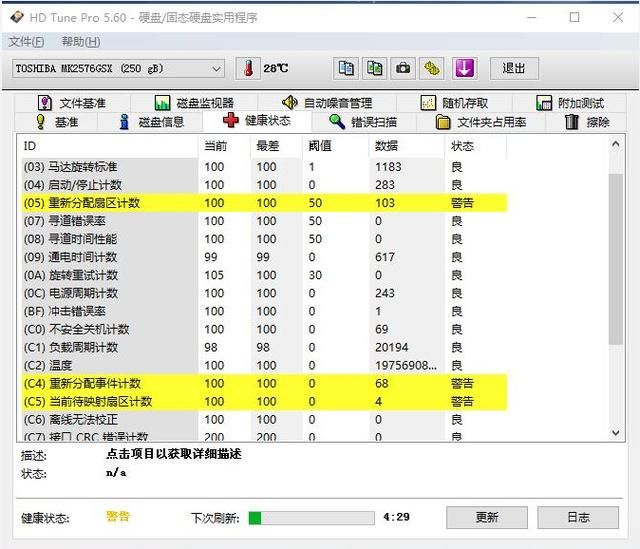Switch to the 擦除 tab
The width and height of the screenshot is (640, 549).
pos(587,122)
